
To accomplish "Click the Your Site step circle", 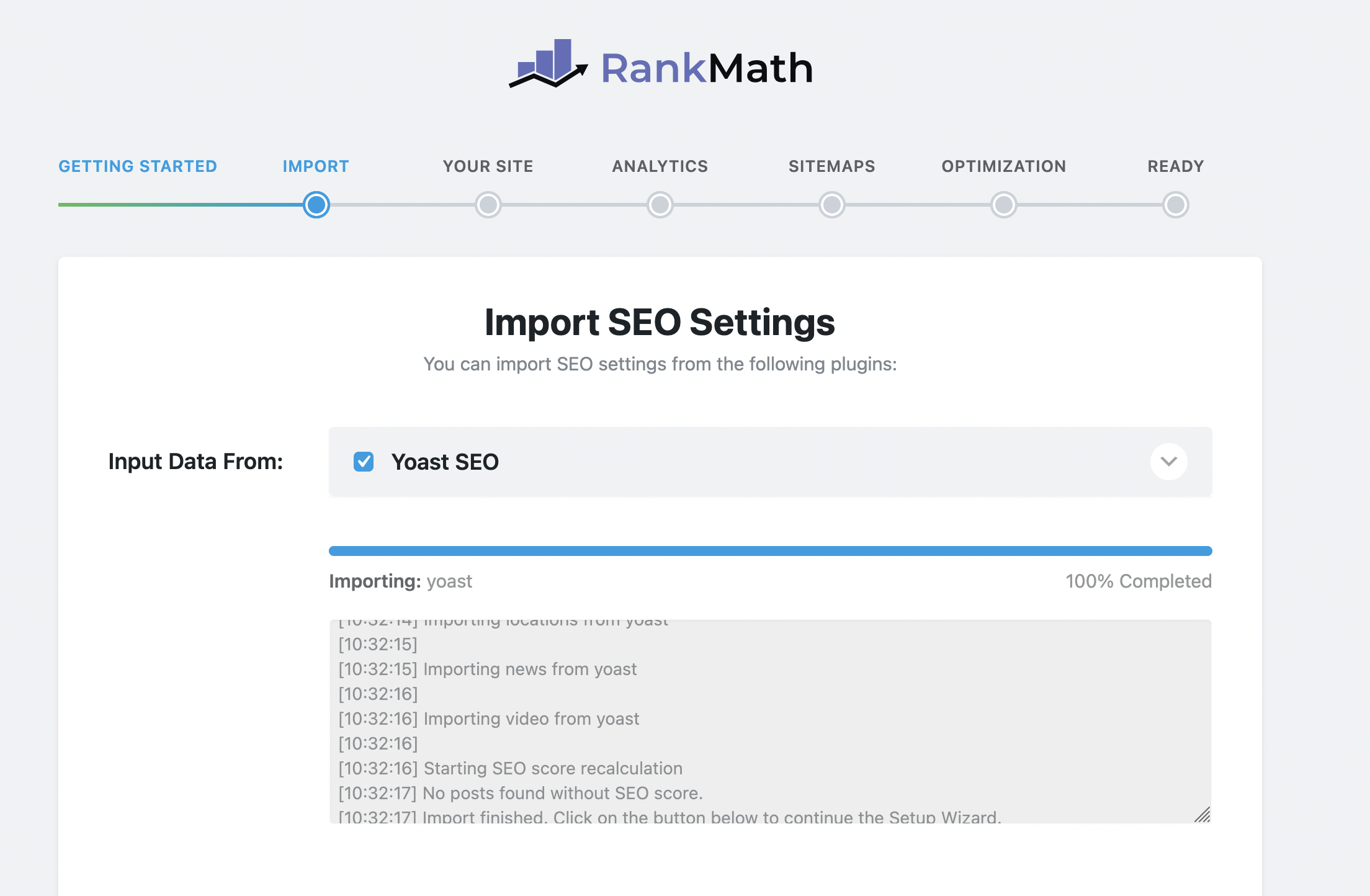I will (x=488, y=205).
